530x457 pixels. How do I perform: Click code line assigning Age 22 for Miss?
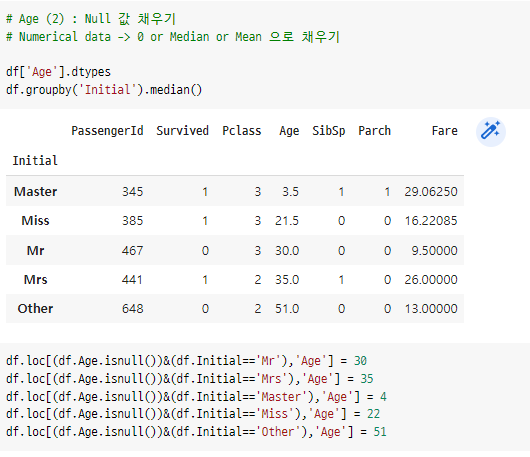[x=193, y=414]
